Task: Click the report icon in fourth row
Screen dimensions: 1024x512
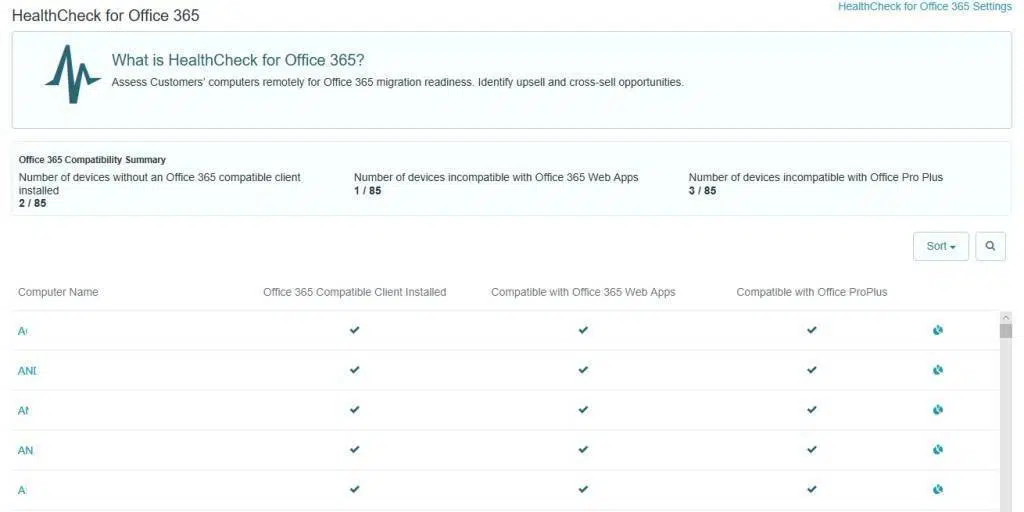Action: click(x=938, y=450)
